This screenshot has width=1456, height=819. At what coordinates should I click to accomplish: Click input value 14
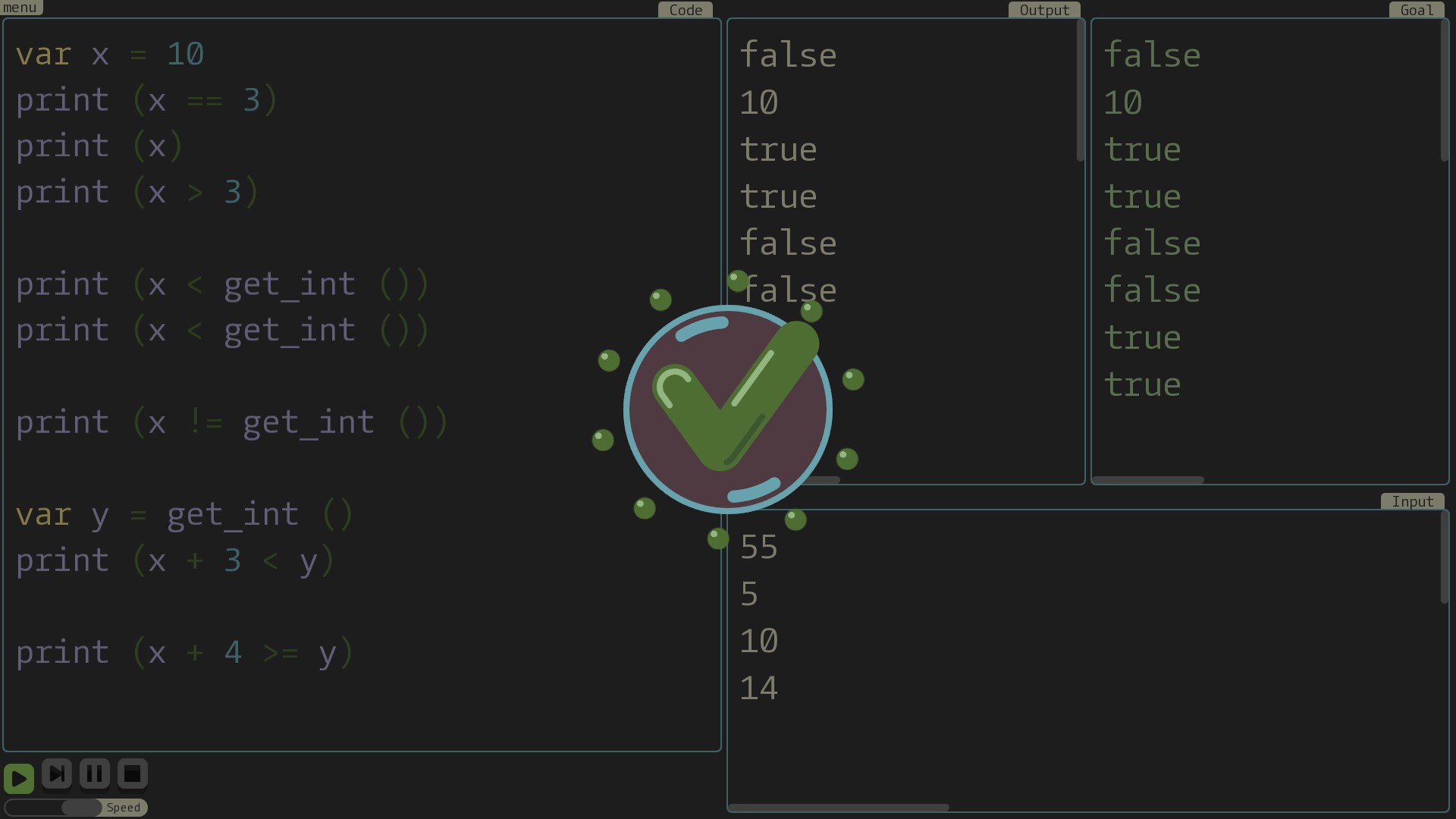(x=759, y=689)
